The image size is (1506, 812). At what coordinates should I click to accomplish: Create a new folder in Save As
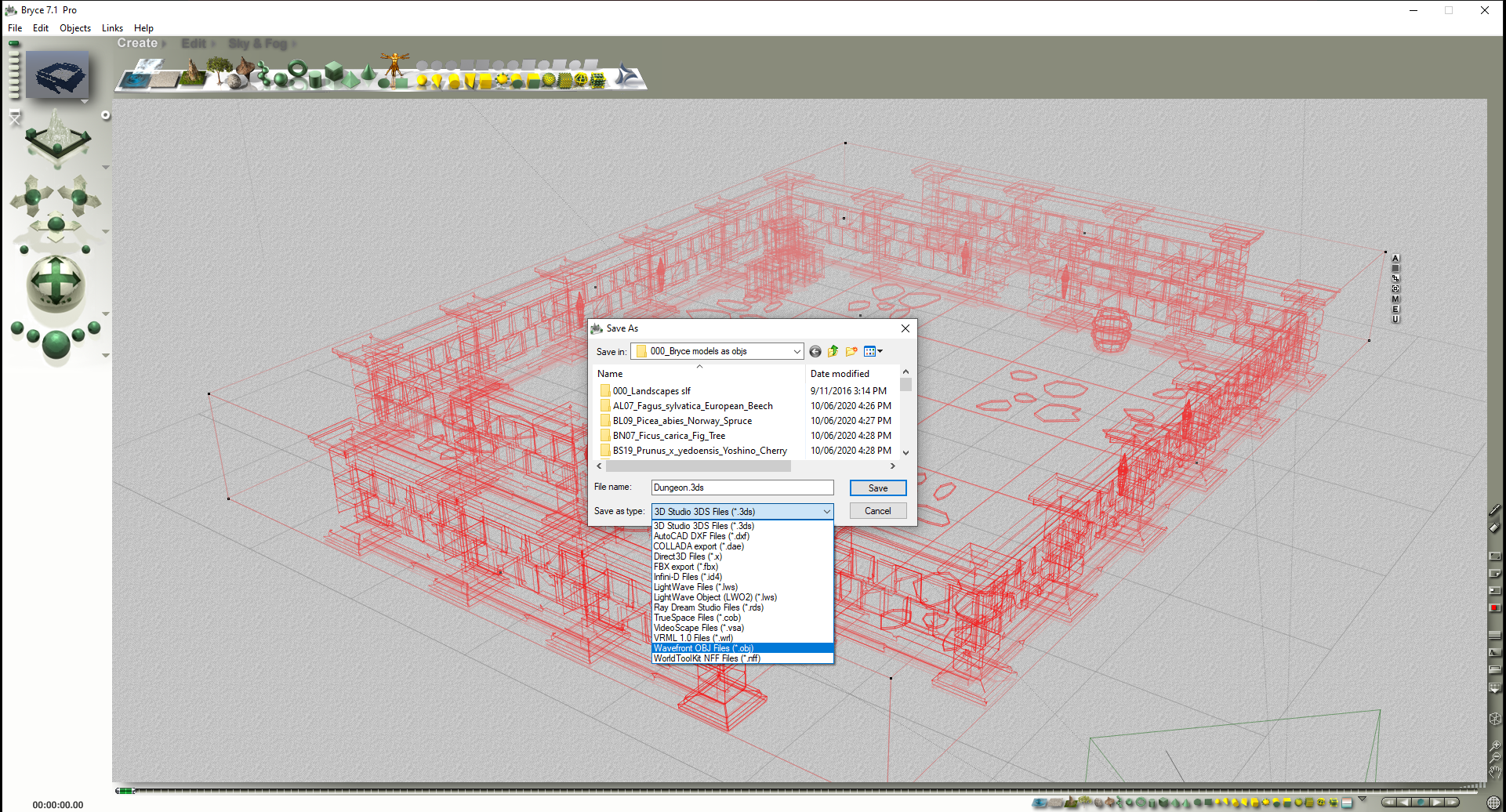(x=851, y=352)
